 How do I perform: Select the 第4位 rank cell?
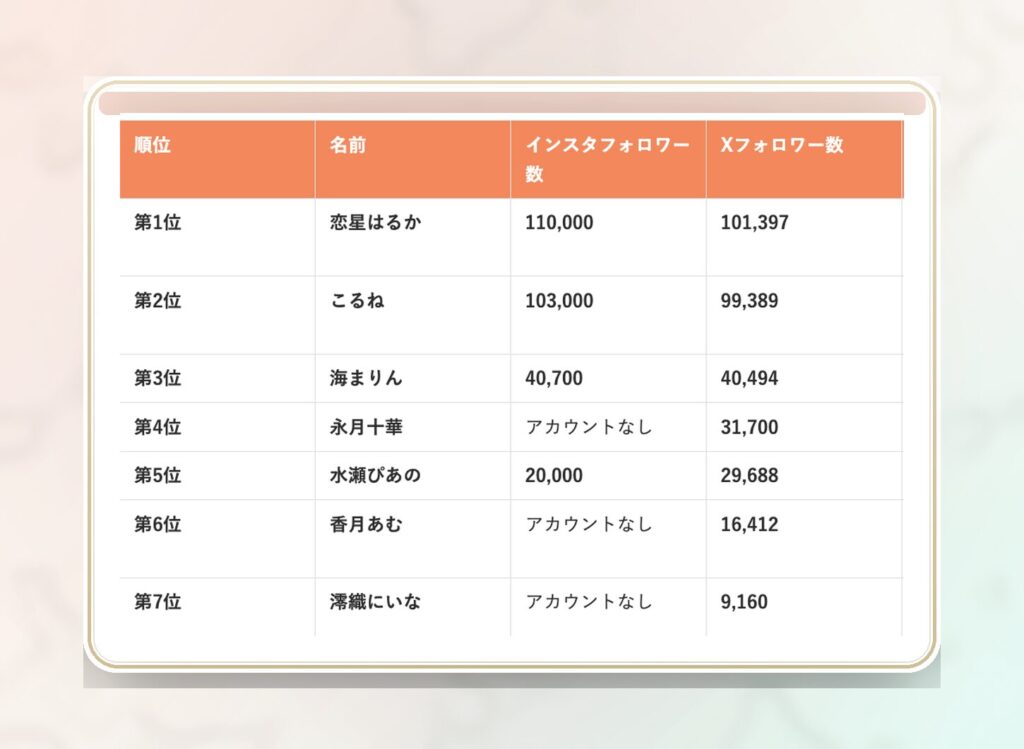pyautogui.click(x=158, y=428)
